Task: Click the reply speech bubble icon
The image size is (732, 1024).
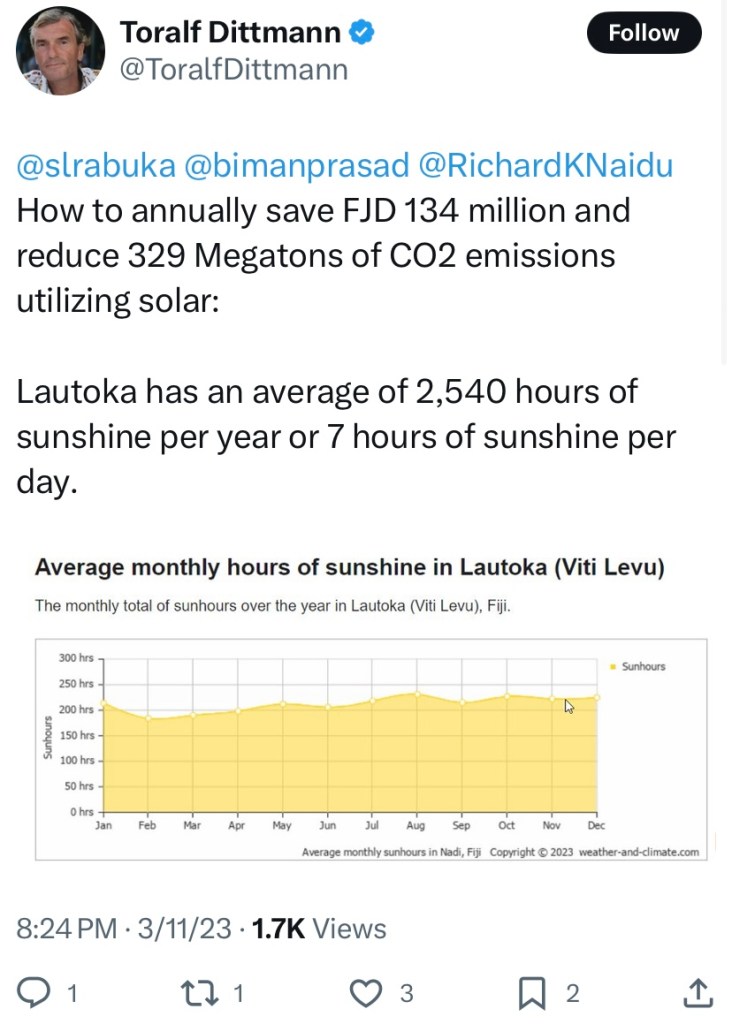Action: tap(36, 992)
